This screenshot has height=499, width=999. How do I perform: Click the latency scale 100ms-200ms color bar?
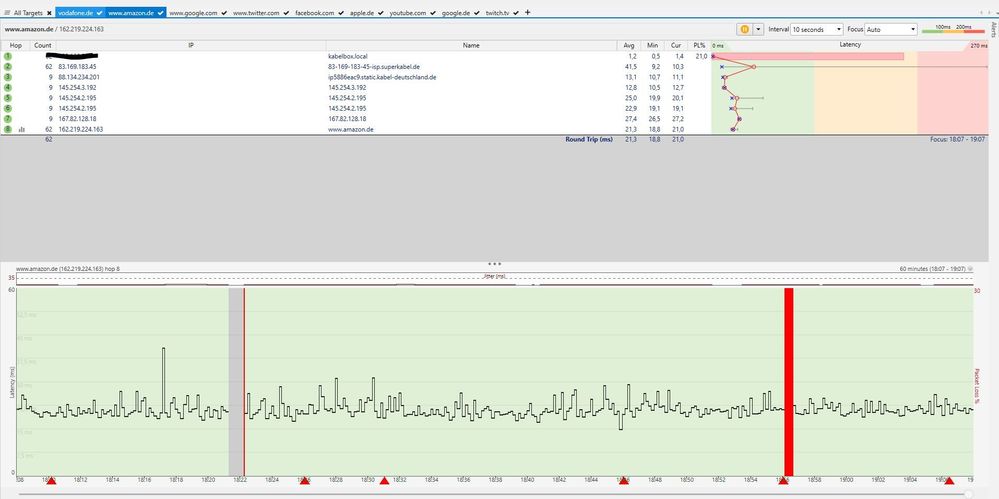tap(949, 31)
